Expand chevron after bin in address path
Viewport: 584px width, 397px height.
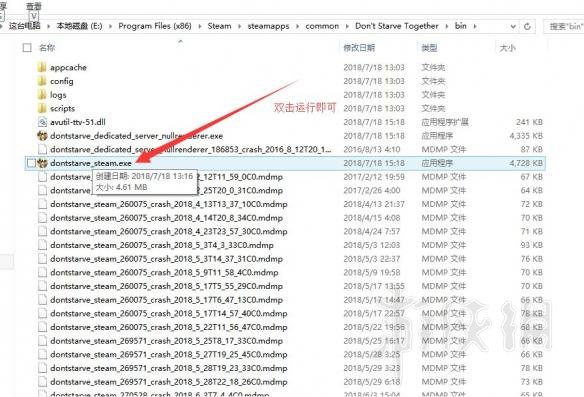tap(475, 26)
